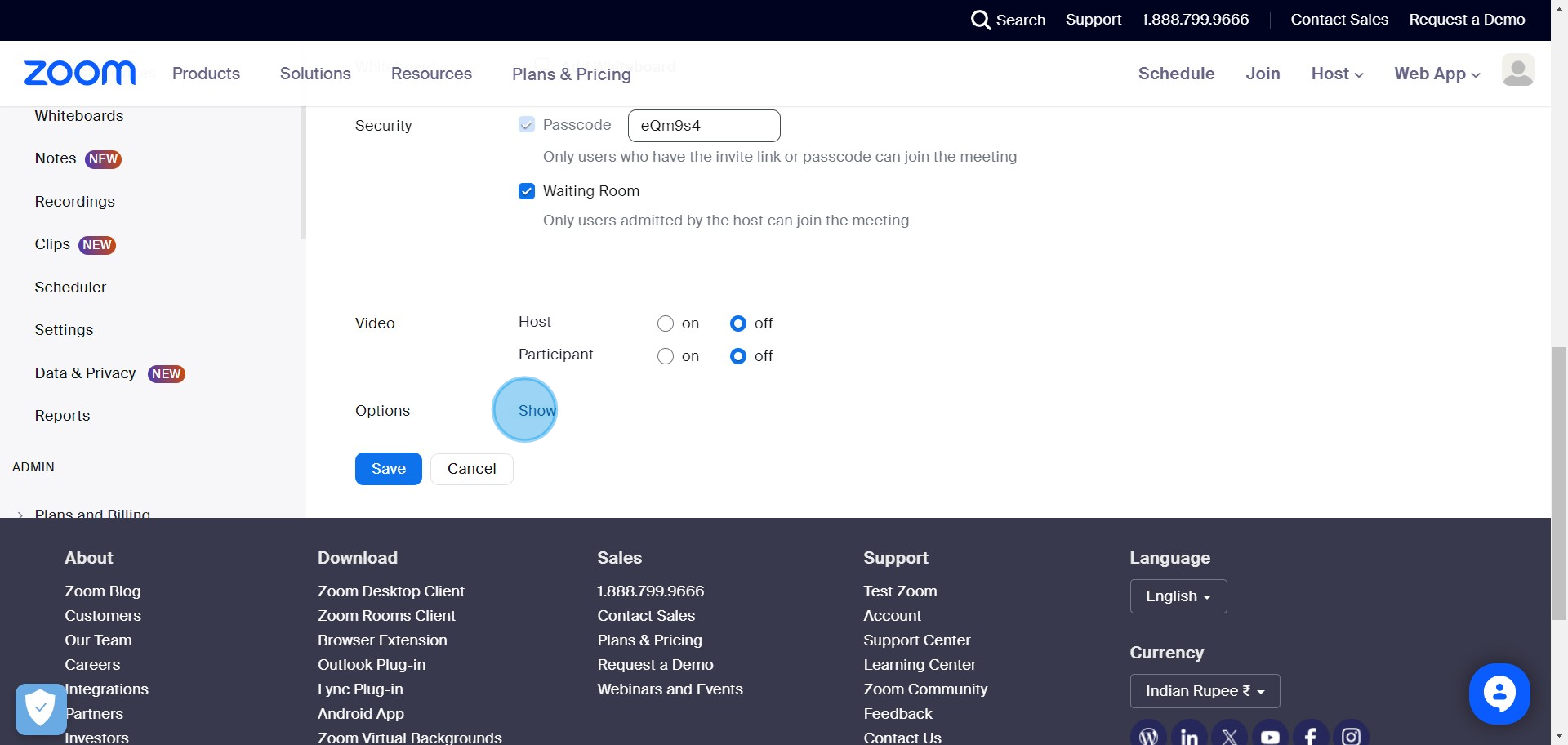Open Careers footer link
This screenshot has height=745, width=1568.
[x=92, y=665]
